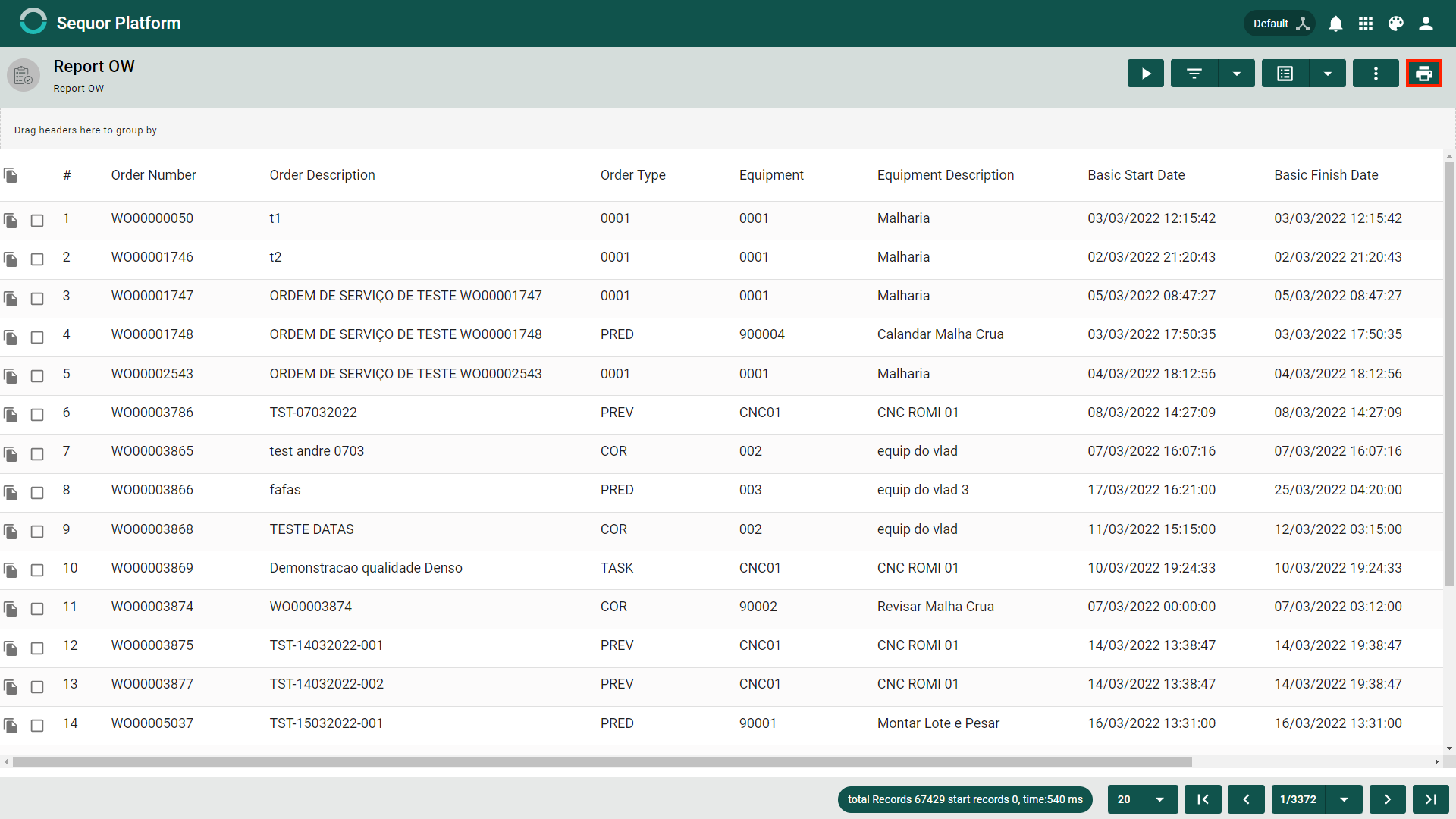Viewport: 1456px width, 819px height.
Task: Open the user account icon
Action: 1426,24
